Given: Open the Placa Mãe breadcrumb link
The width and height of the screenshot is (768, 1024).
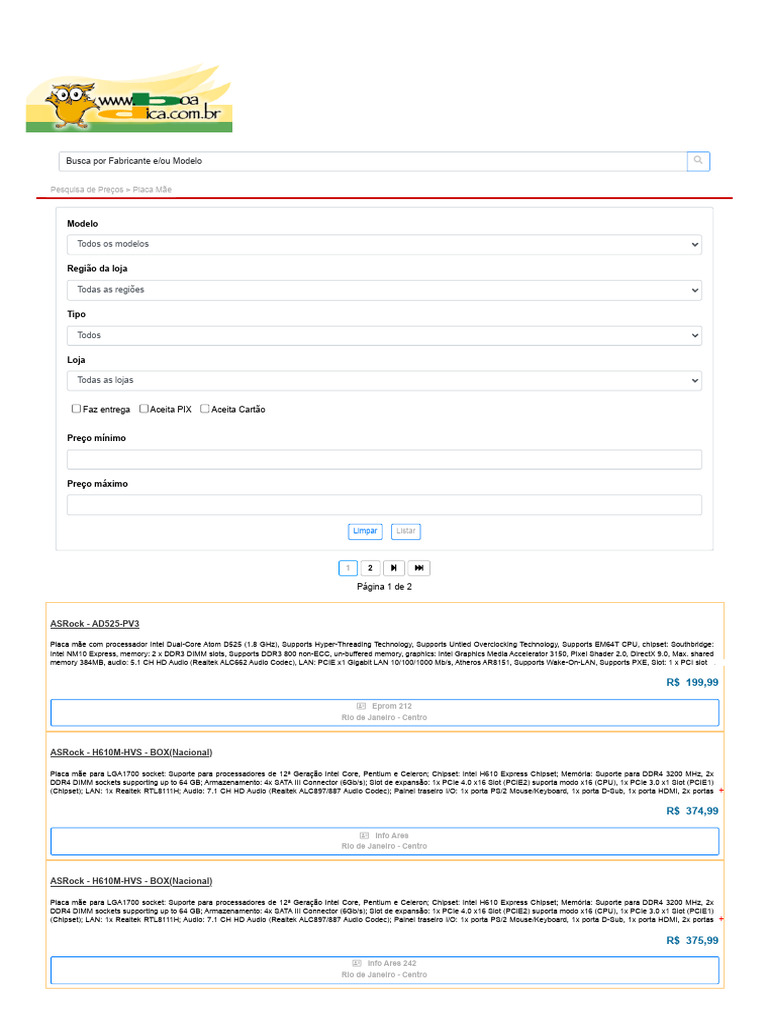Looking at the screenshot, I should click(x=152, y=189).
